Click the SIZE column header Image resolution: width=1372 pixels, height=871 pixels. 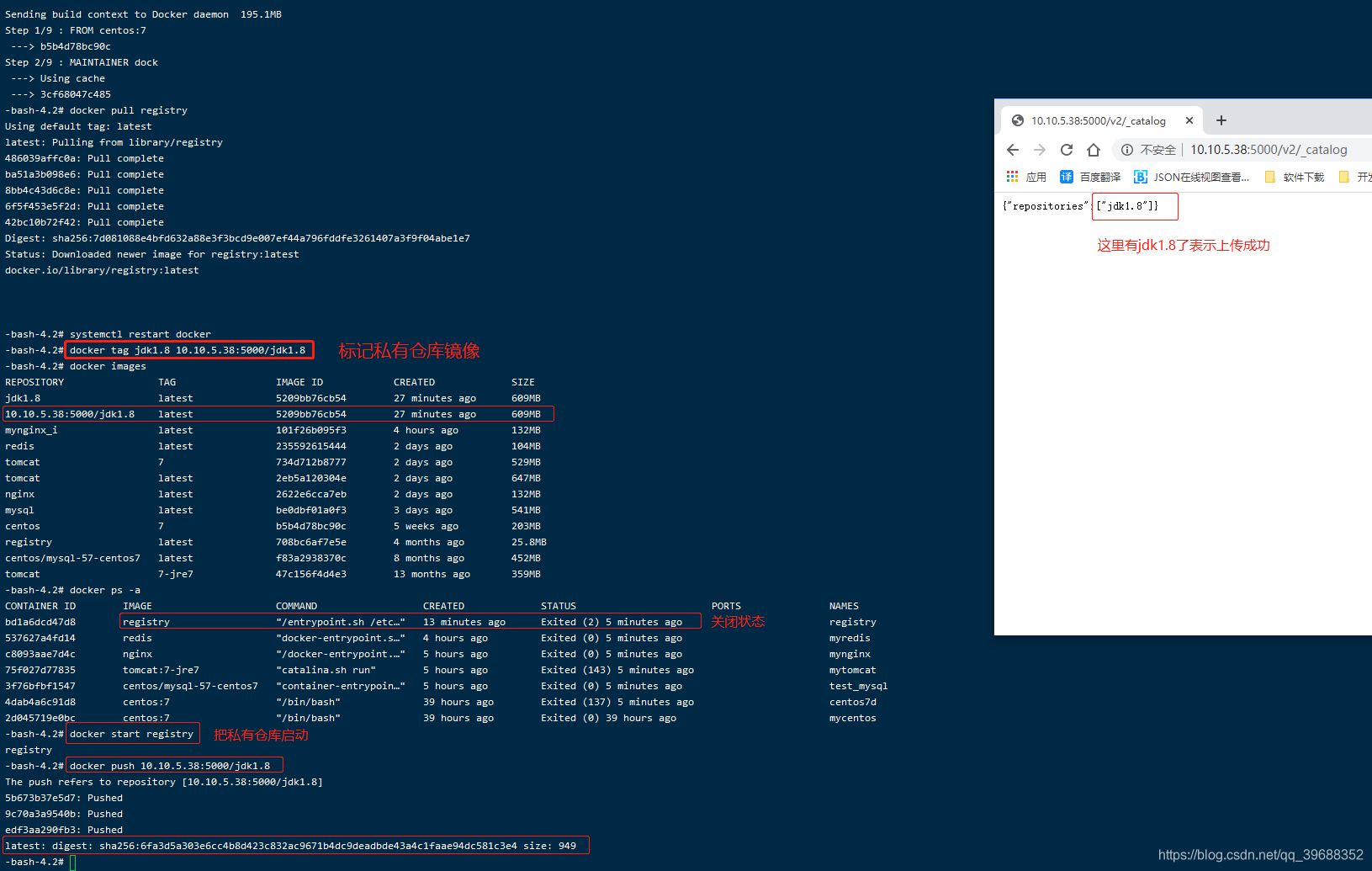[523, 382]
